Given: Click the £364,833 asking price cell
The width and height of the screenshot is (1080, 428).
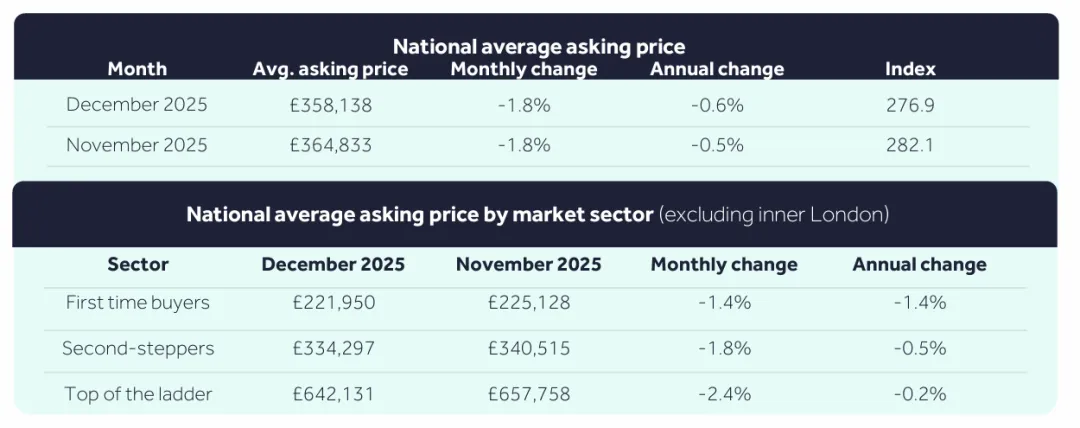Looking at the screenshot, I should click(331, 145).
